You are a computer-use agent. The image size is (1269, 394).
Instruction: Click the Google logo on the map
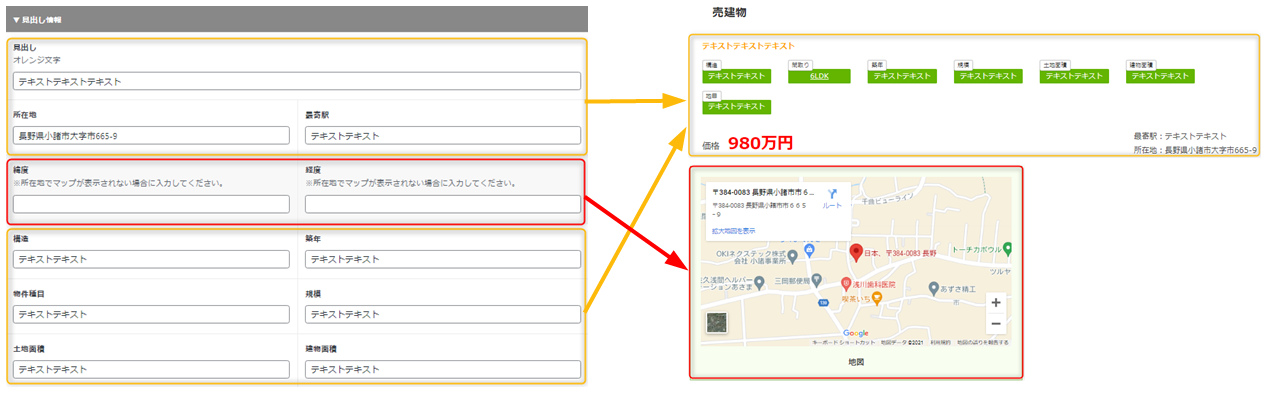(x=855, y=333)
